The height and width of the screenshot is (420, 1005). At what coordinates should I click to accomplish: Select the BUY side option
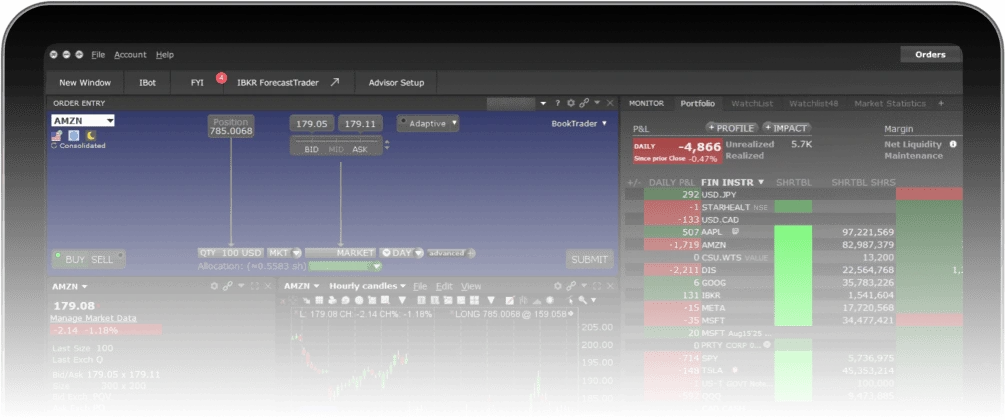point(75,259)
